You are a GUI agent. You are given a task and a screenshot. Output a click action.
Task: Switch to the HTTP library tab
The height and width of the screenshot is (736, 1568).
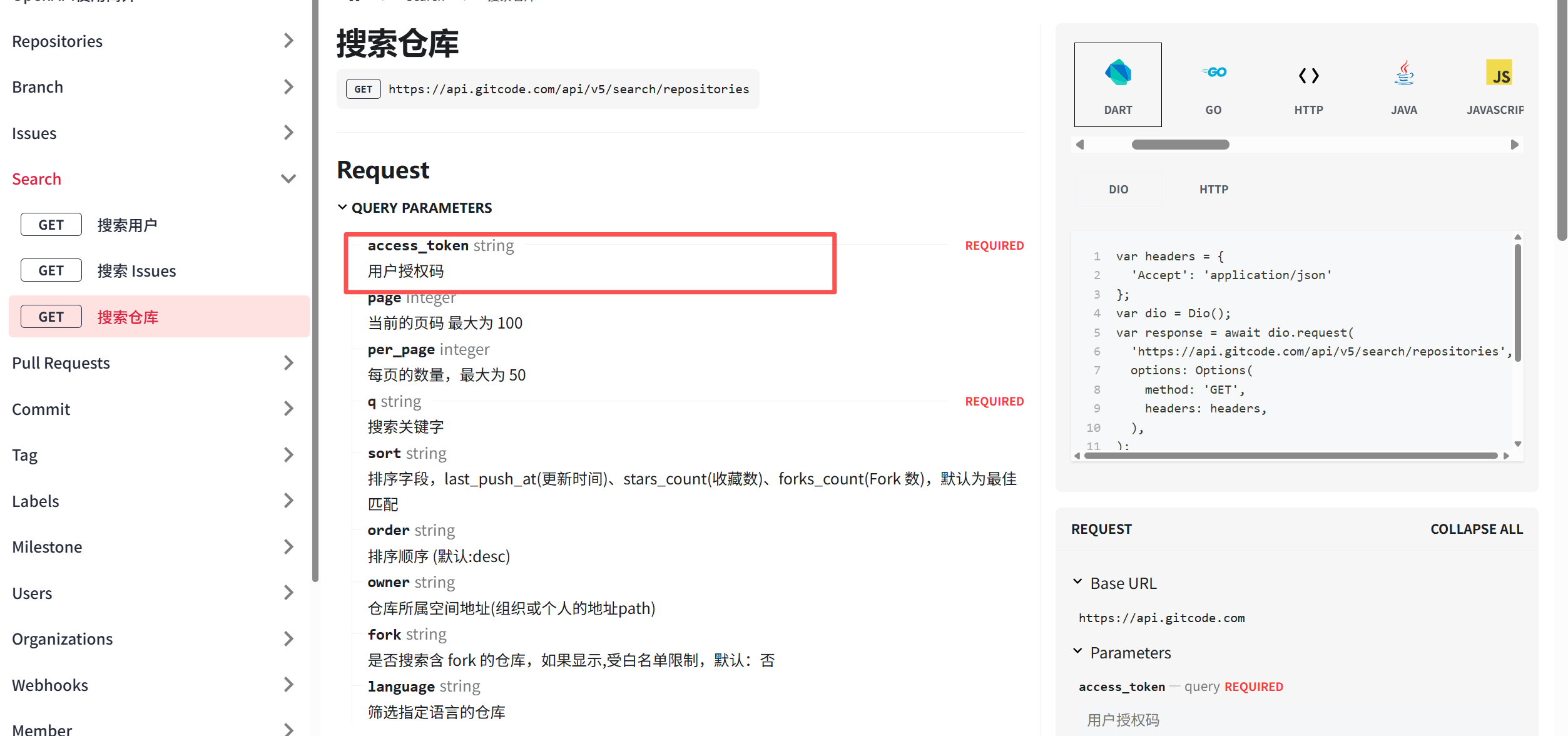coord(1213,189)
